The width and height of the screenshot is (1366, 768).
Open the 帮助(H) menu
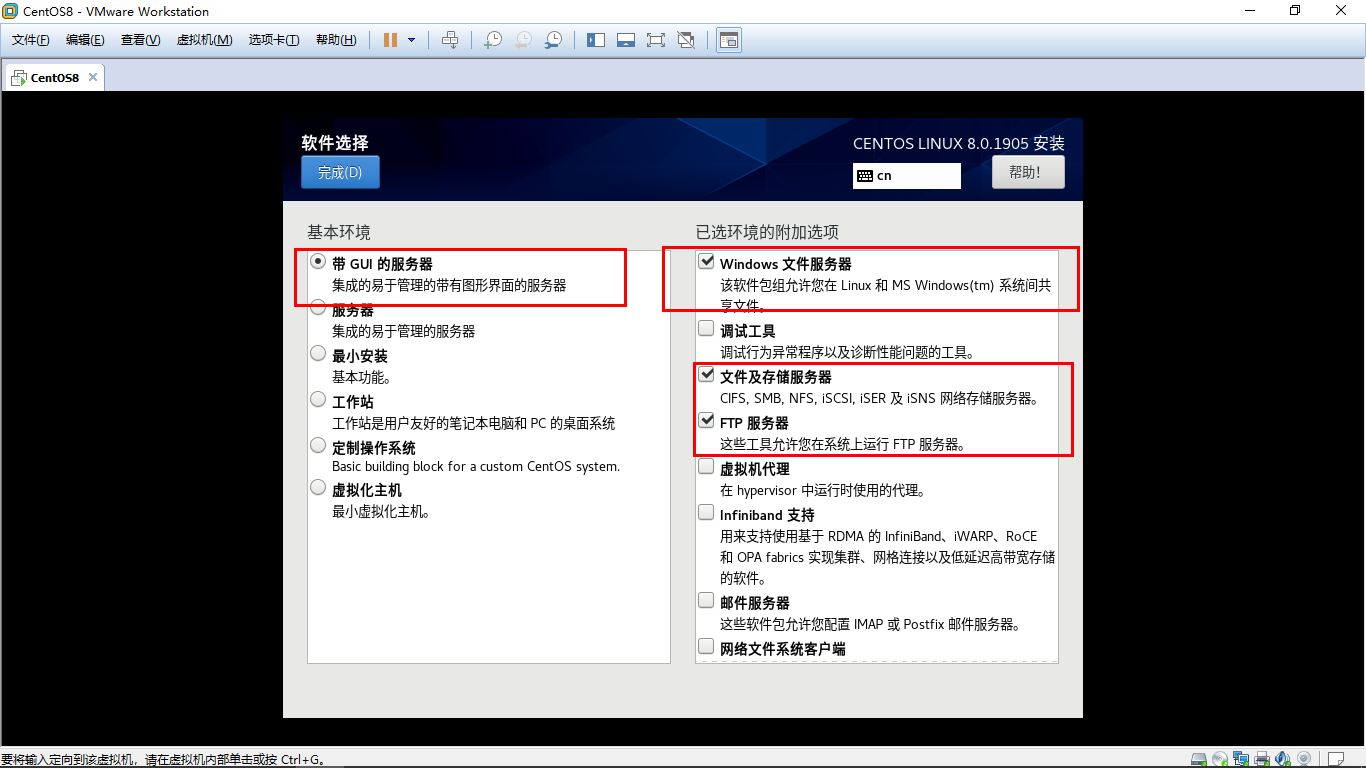(x=336, y=40)
